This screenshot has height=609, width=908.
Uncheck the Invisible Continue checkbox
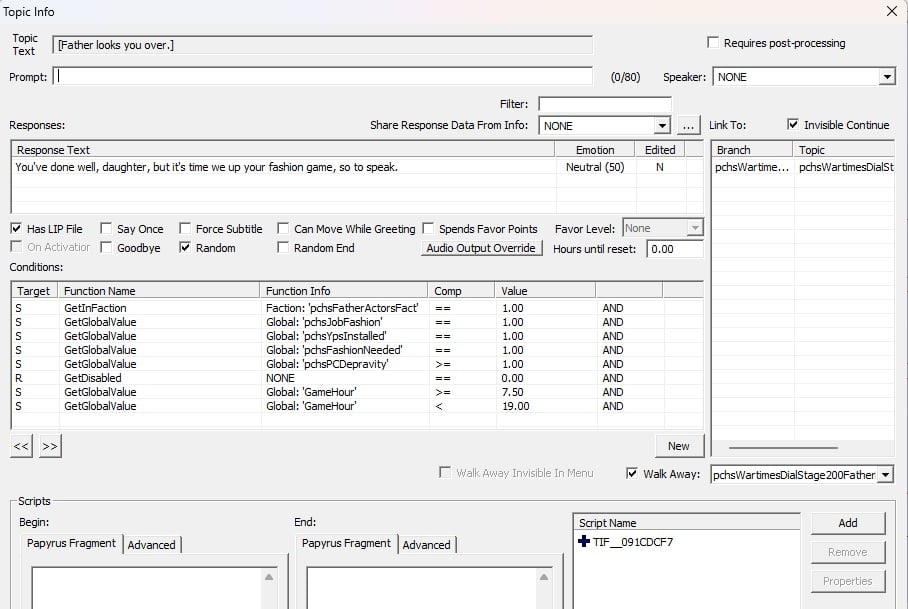coord(793,124)
